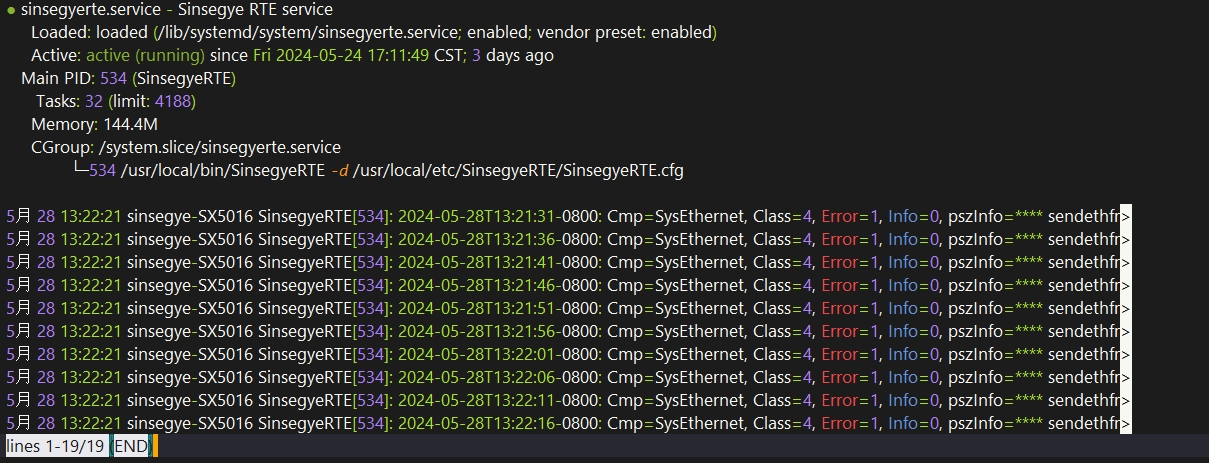Select the Main PID number 534
This screenshot has width=1209, height=463.
114,79
